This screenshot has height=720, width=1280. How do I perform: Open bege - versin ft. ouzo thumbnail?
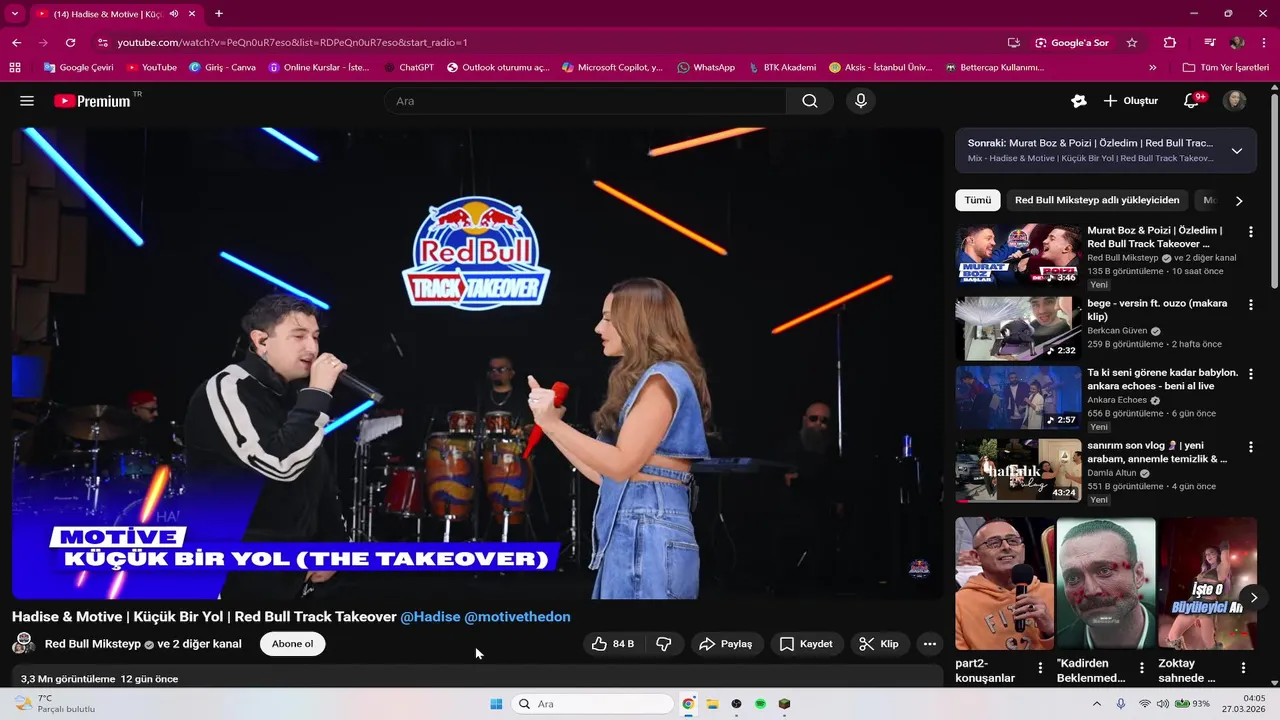pos(1018,328)
